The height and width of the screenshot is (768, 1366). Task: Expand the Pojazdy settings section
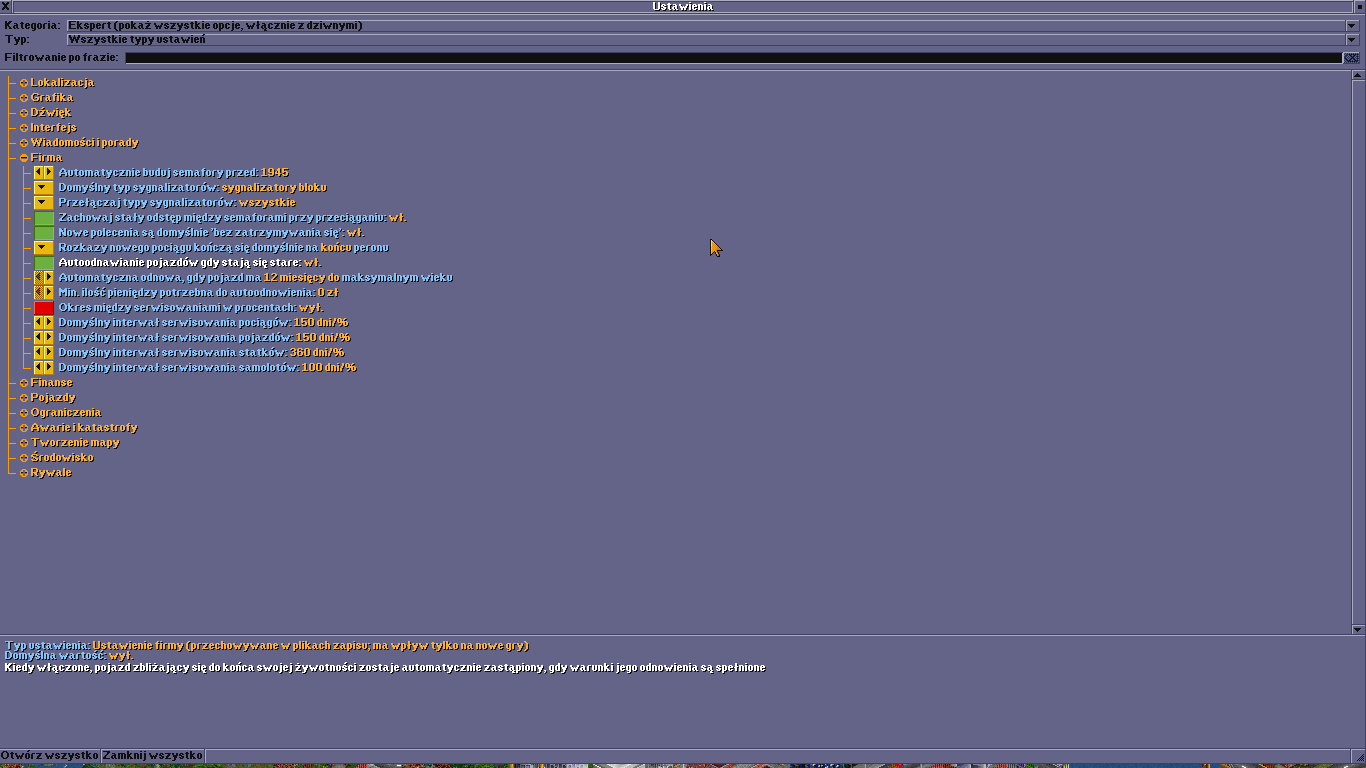[x=24, y=398]
